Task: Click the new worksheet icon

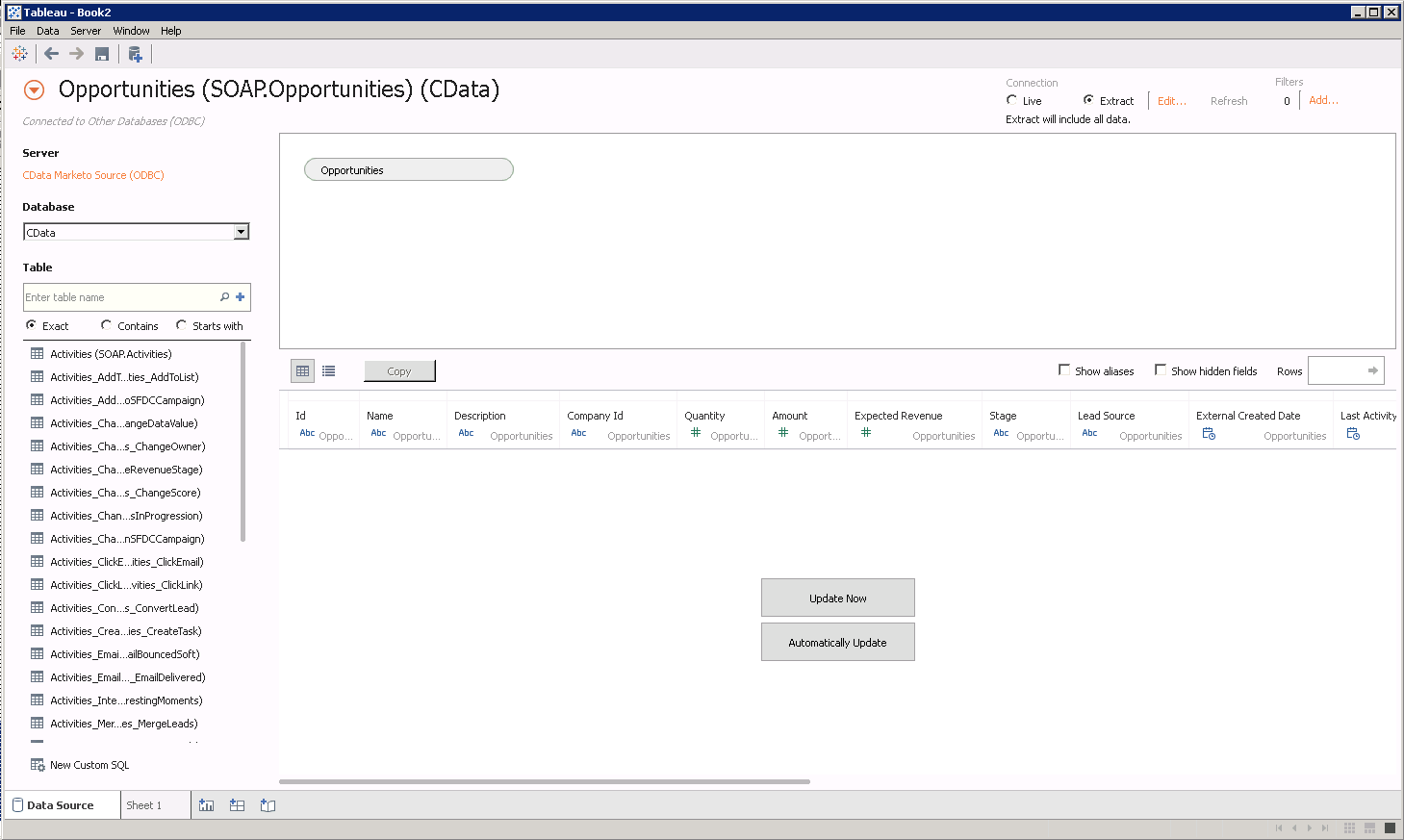Action: point(206,805)
